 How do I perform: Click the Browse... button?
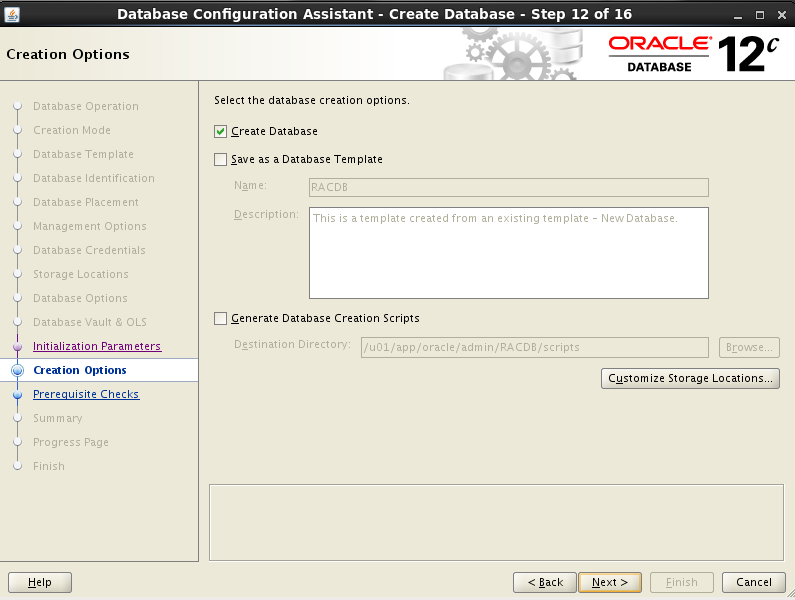pos(749,347)
